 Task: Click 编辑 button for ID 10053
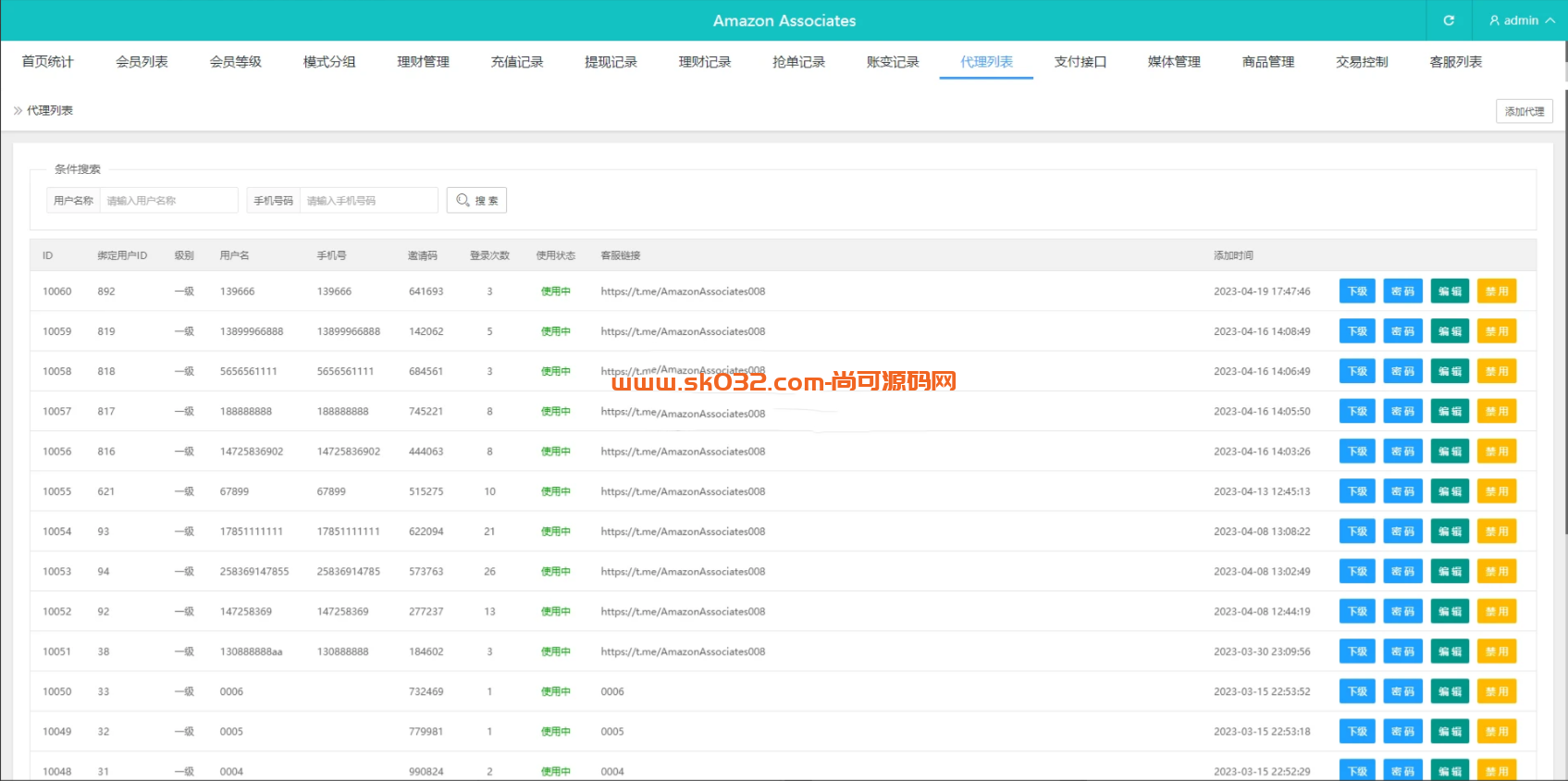pos(1450,572)
